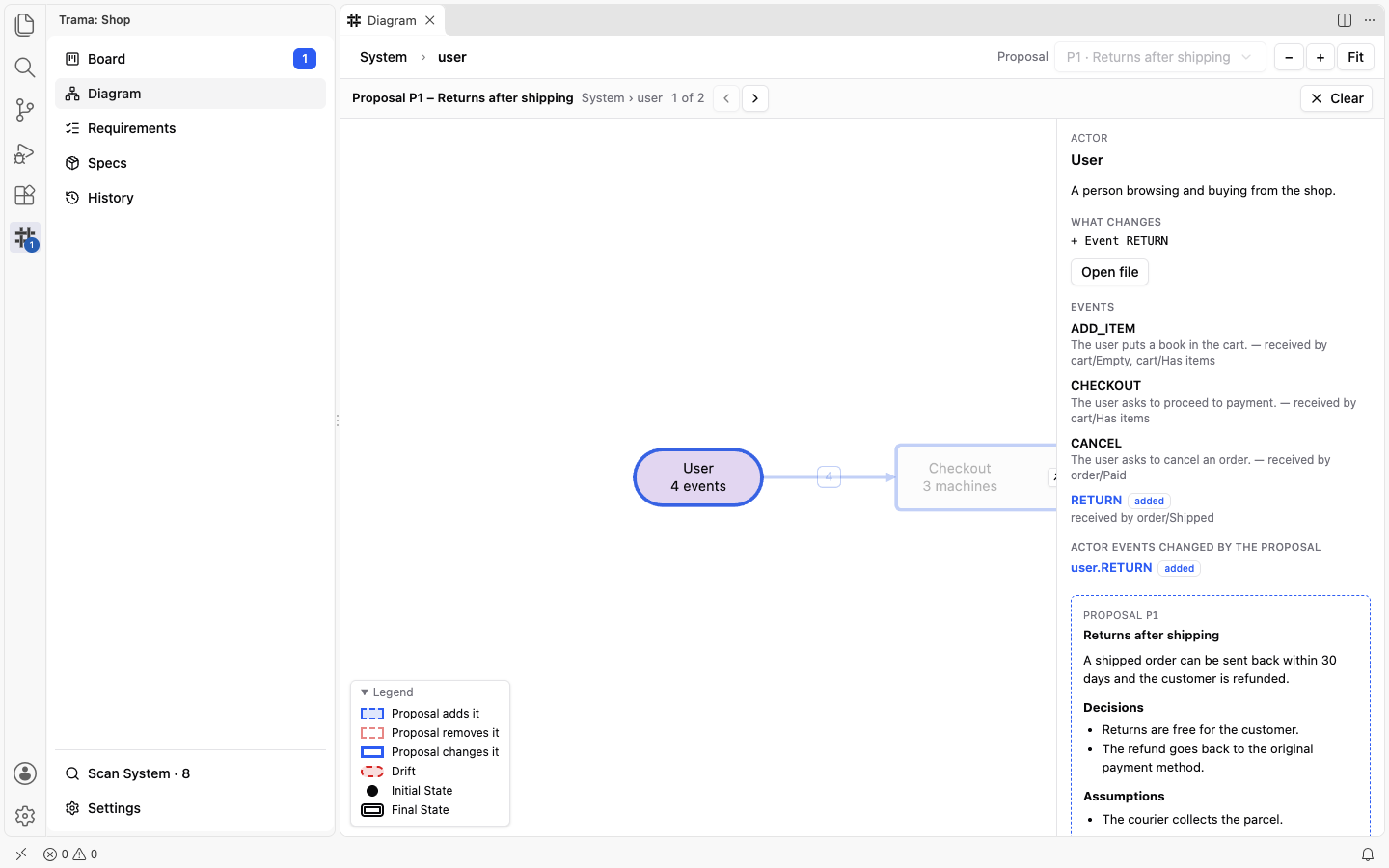Collapse the Legend panel

point(387,692)
